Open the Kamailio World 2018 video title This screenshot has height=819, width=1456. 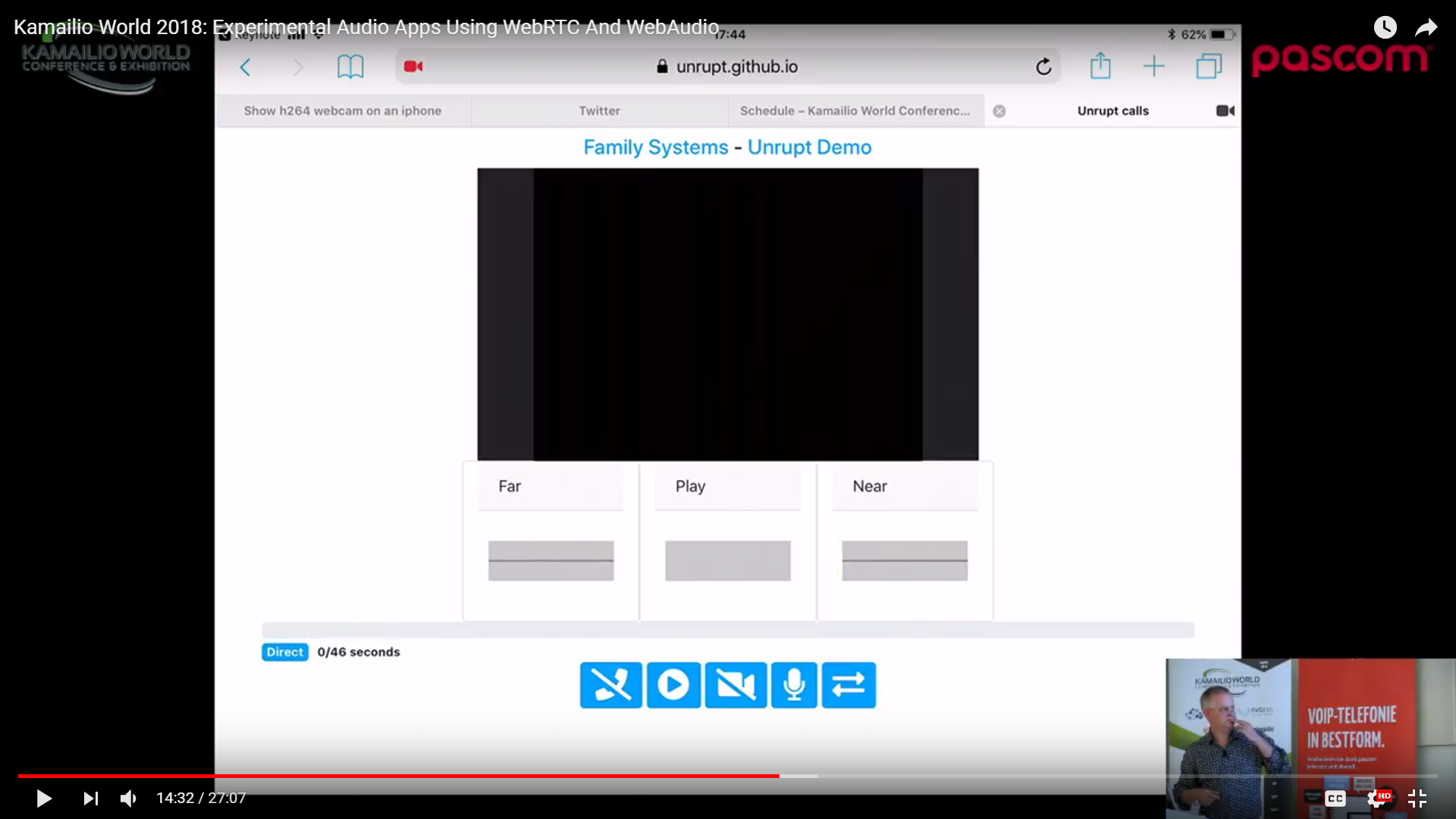366,27
